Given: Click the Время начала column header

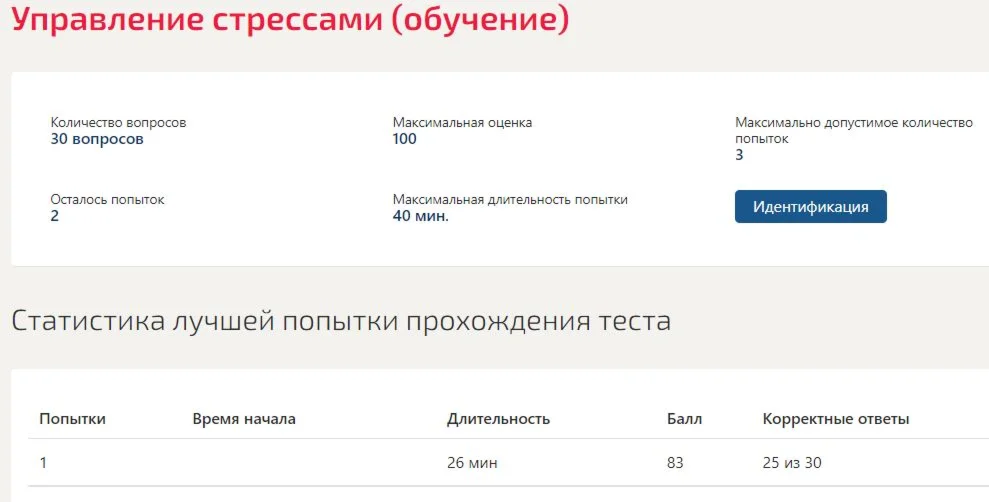Looking at the screenshot, I should click(244, 419).
